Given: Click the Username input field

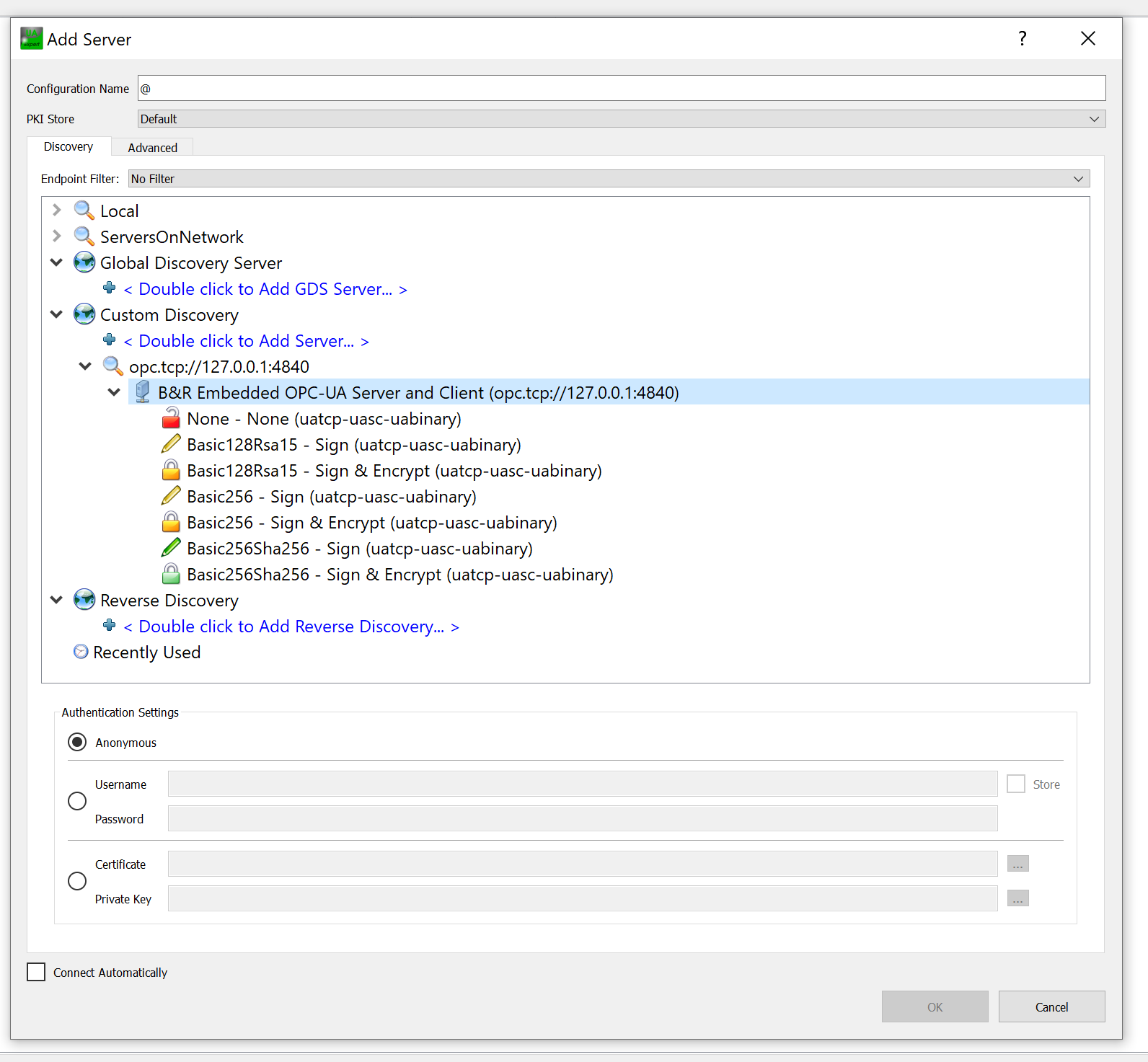Looking at the screenshot, I should 583,784.
